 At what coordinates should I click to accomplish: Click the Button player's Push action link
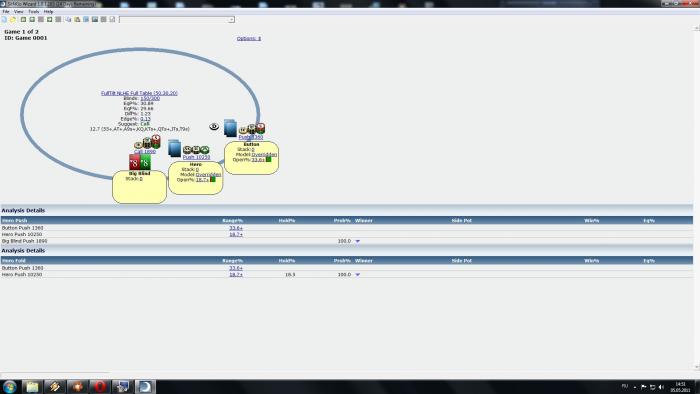(x=251, y=137)
